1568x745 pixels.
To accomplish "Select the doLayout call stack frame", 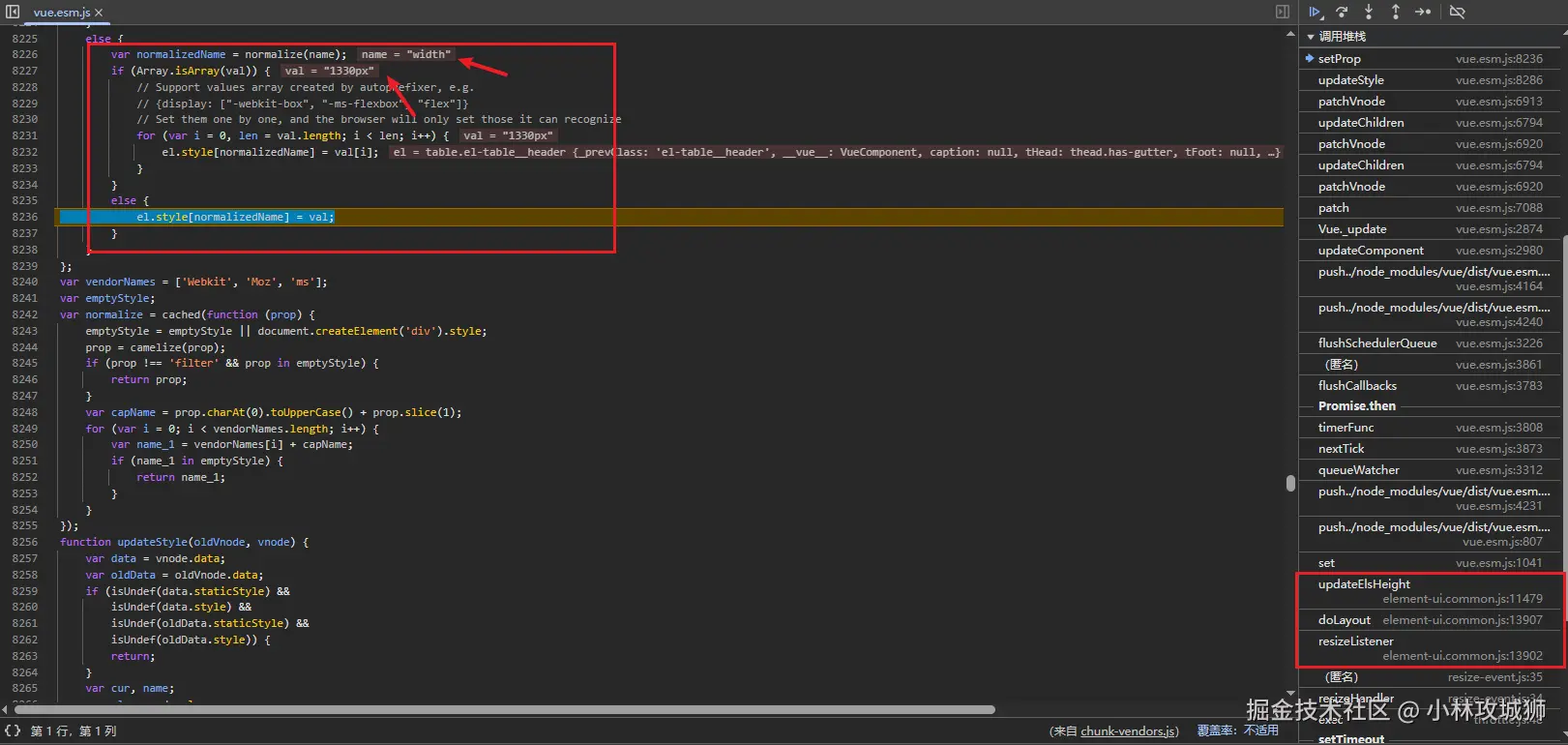I will [1430, 620].
